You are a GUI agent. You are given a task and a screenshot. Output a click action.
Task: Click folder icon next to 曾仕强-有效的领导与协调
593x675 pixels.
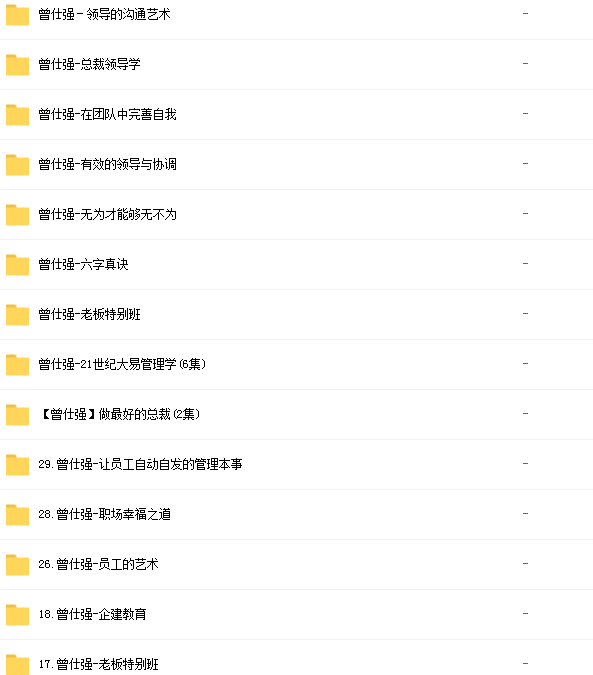pos(17,165)
